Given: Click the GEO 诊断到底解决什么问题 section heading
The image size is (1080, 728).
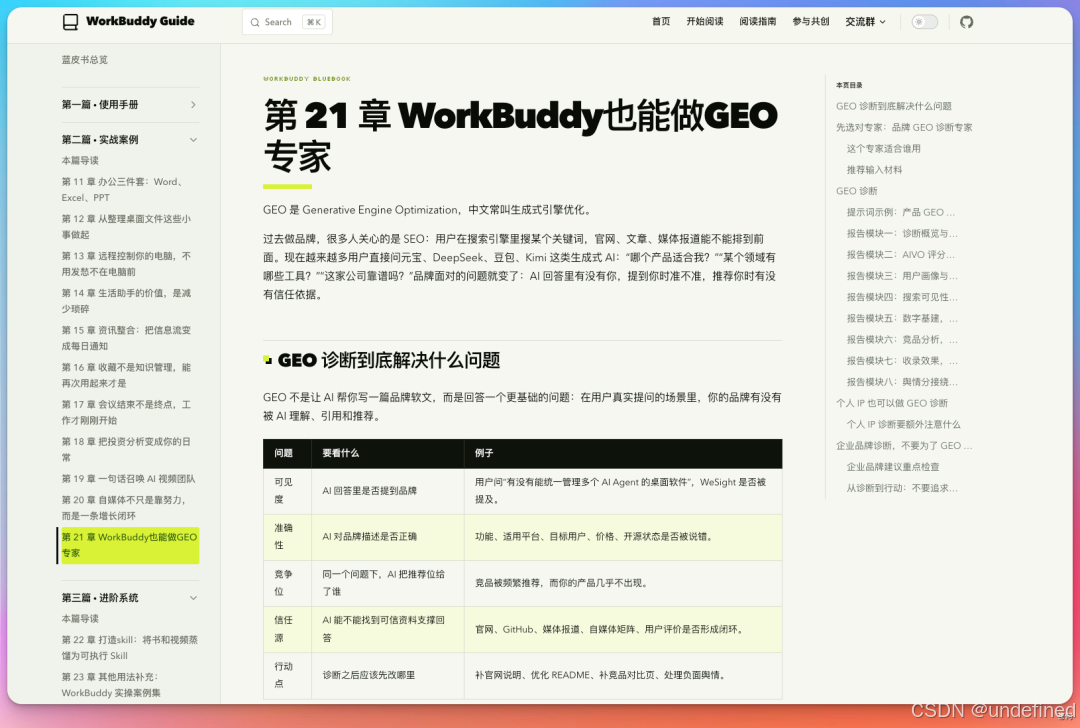Looking at the screenshot, I should coord(388,360).
